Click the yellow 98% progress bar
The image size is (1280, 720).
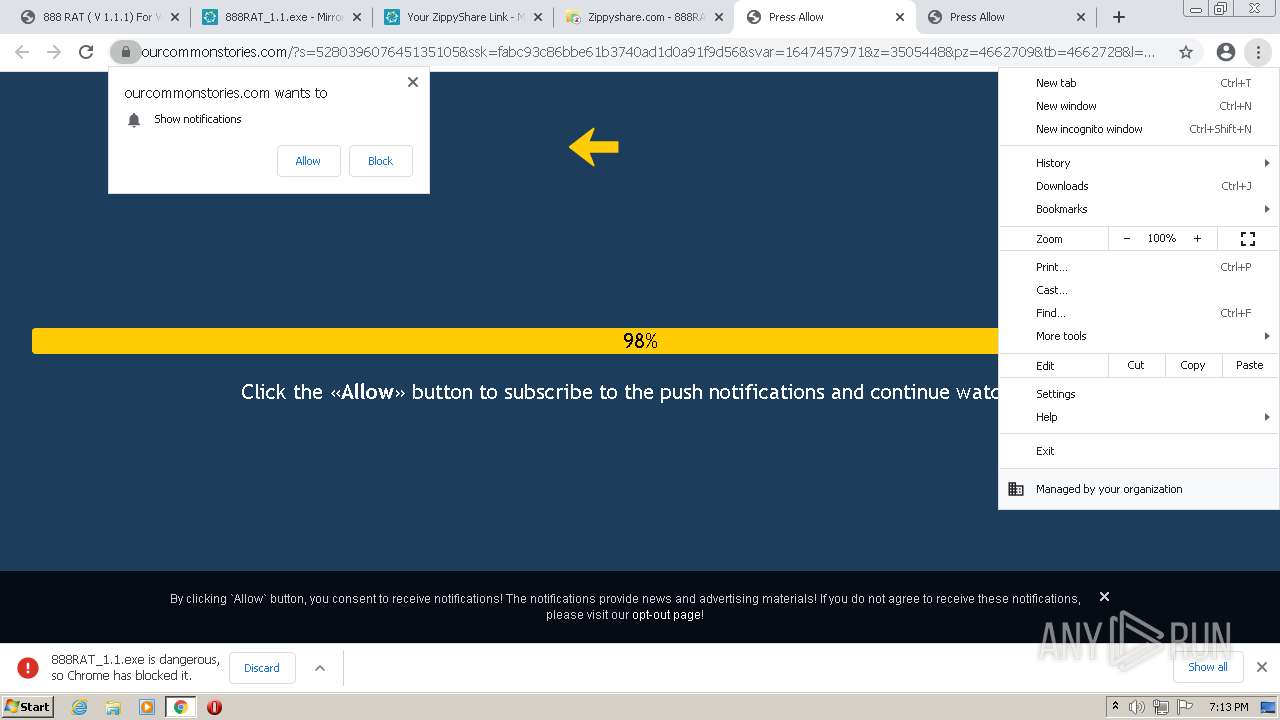515,341
